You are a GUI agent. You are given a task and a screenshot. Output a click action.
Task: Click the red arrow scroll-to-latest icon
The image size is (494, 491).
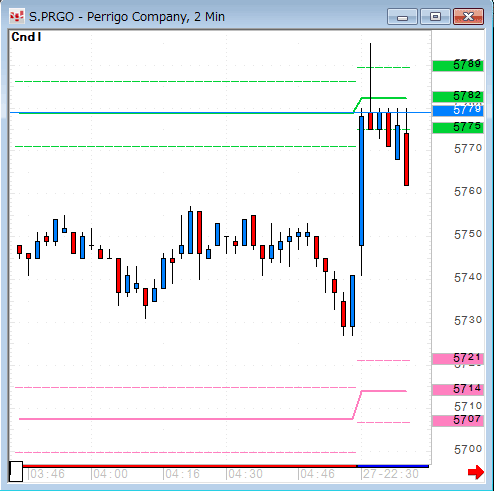pyautogui.click(x=476, y=472)
